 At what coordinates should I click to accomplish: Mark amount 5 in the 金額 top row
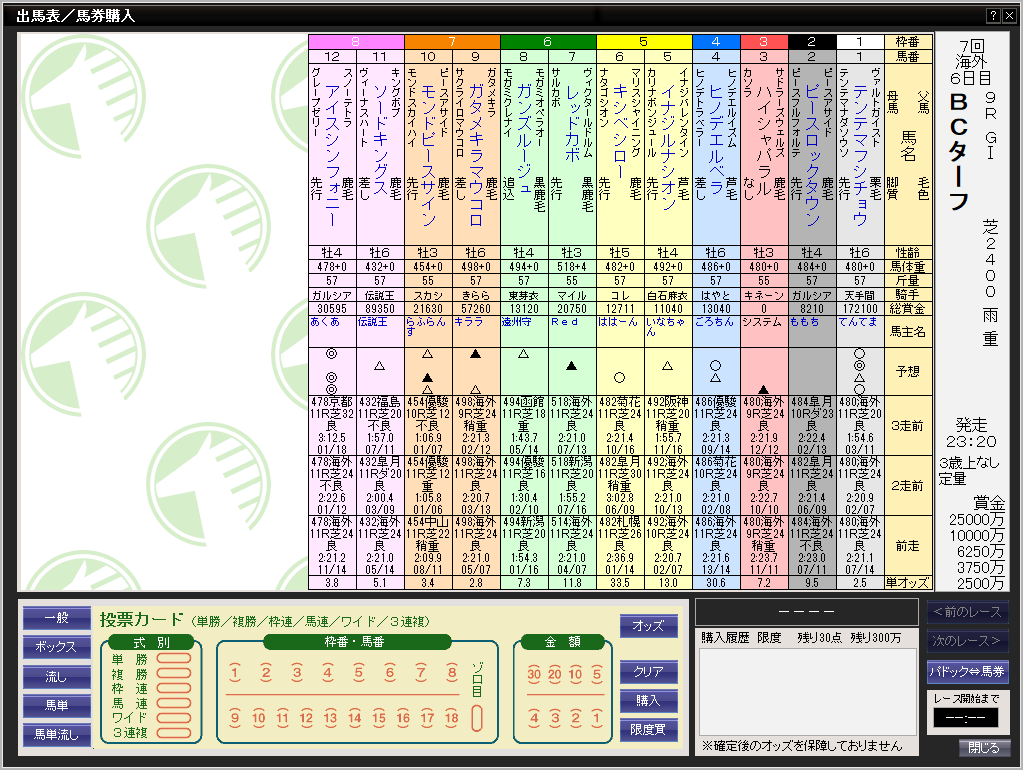point(597,675)
